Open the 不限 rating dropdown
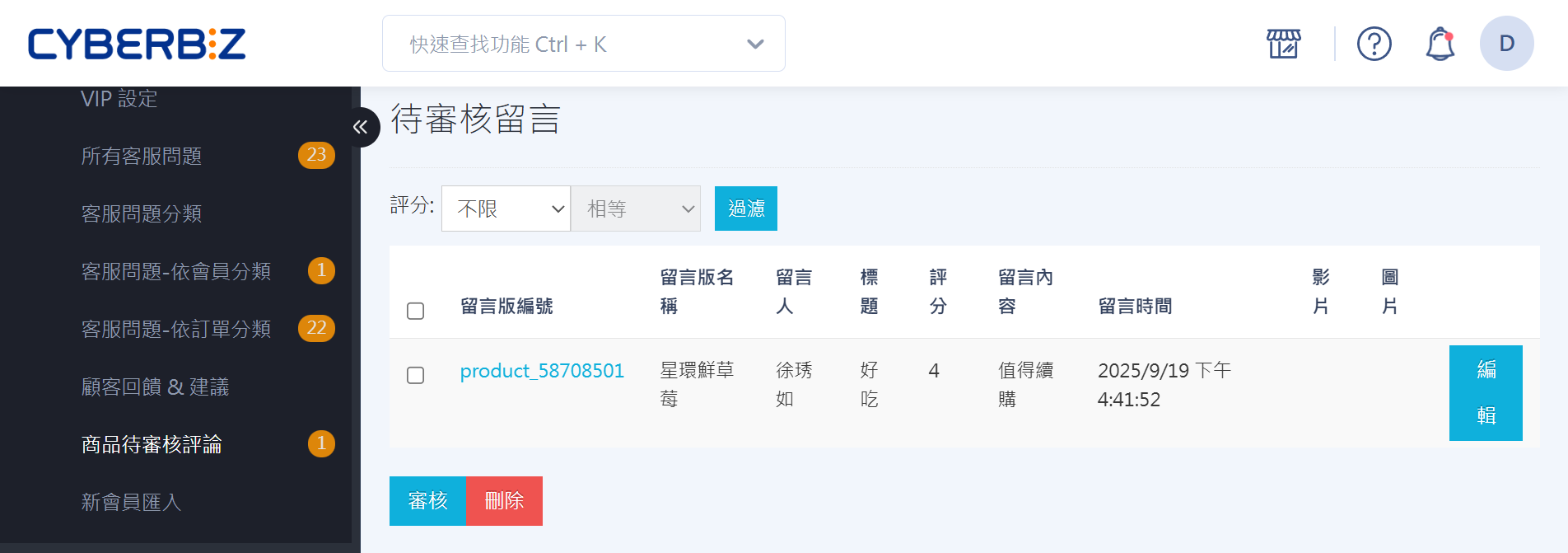This screenshot has height=553, width=1568. 506,209
